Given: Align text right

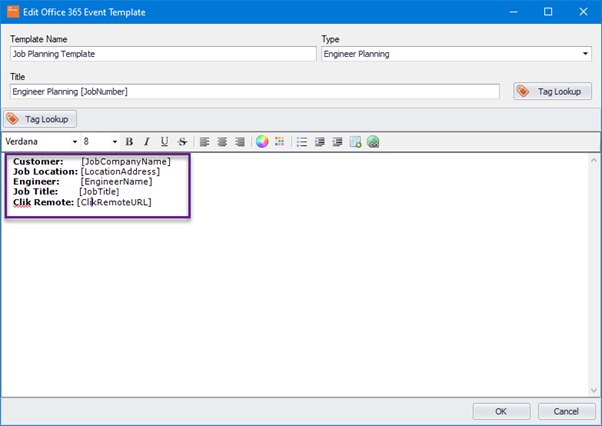Looking at the screenshot, I should click(240, 142).
